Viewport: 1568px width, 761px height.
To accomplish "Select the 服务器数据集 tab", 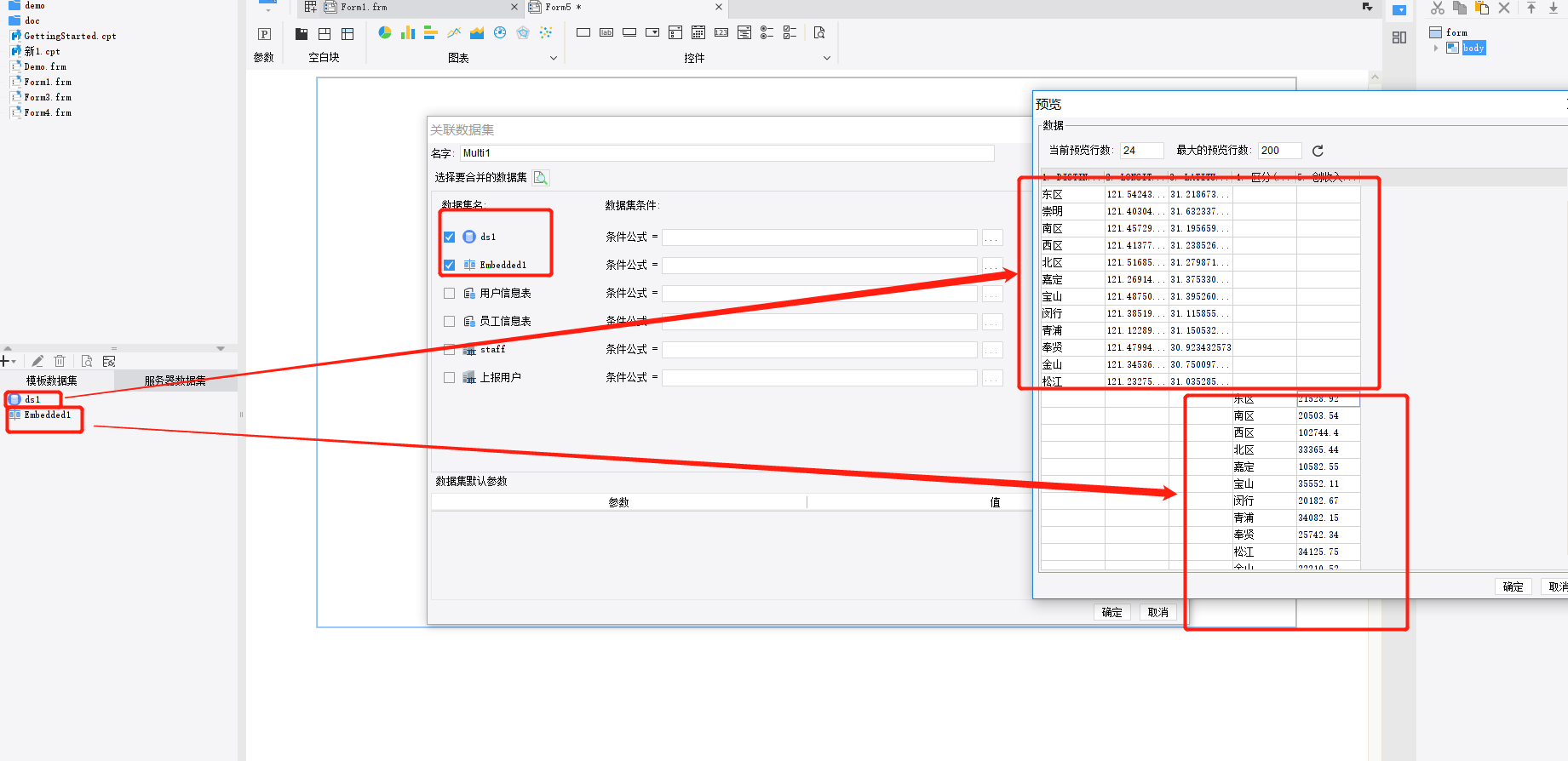I will point(175,380).
